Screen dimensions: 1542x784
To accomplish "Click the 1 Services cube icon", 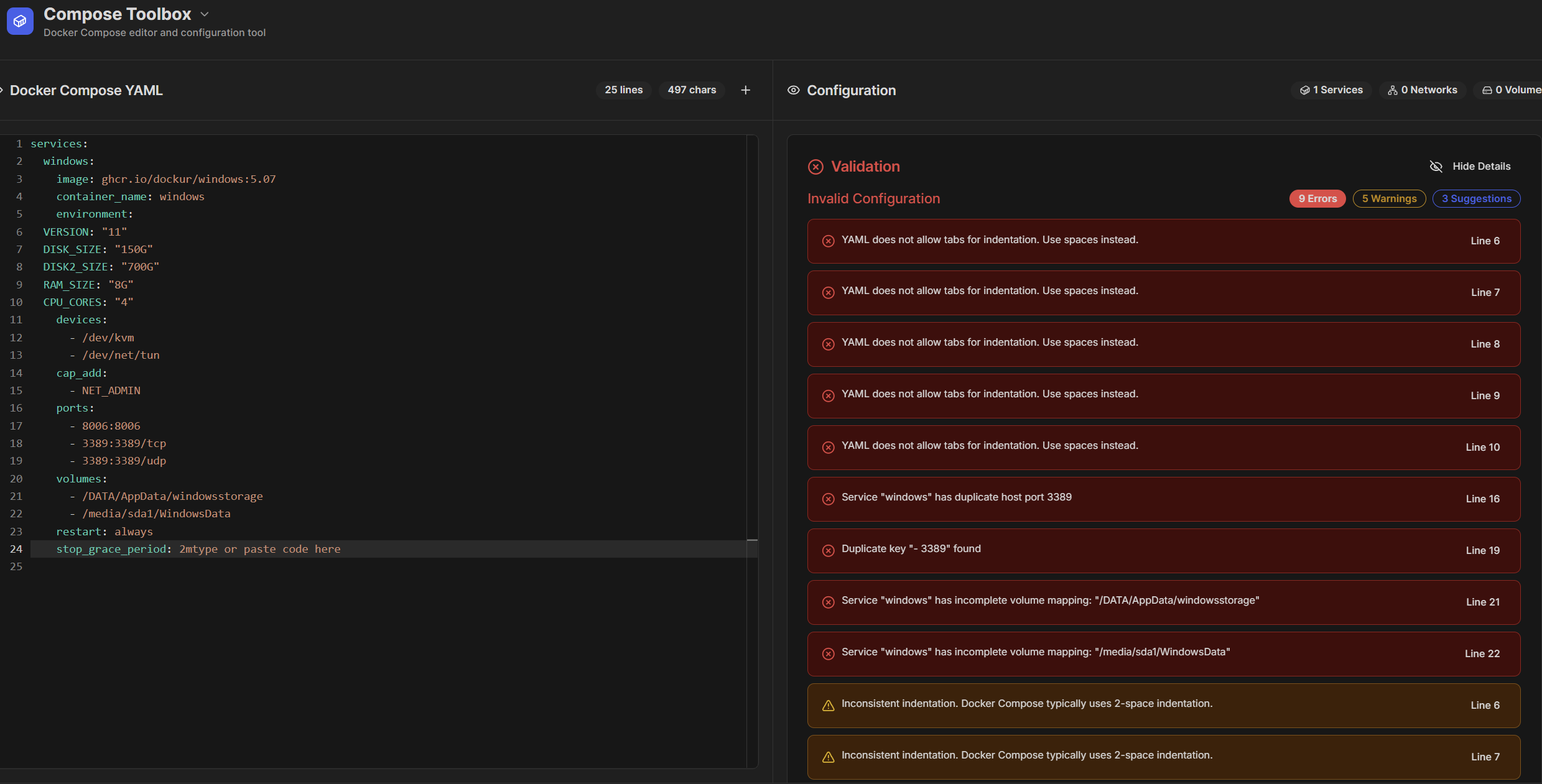I will point(1304,90).
